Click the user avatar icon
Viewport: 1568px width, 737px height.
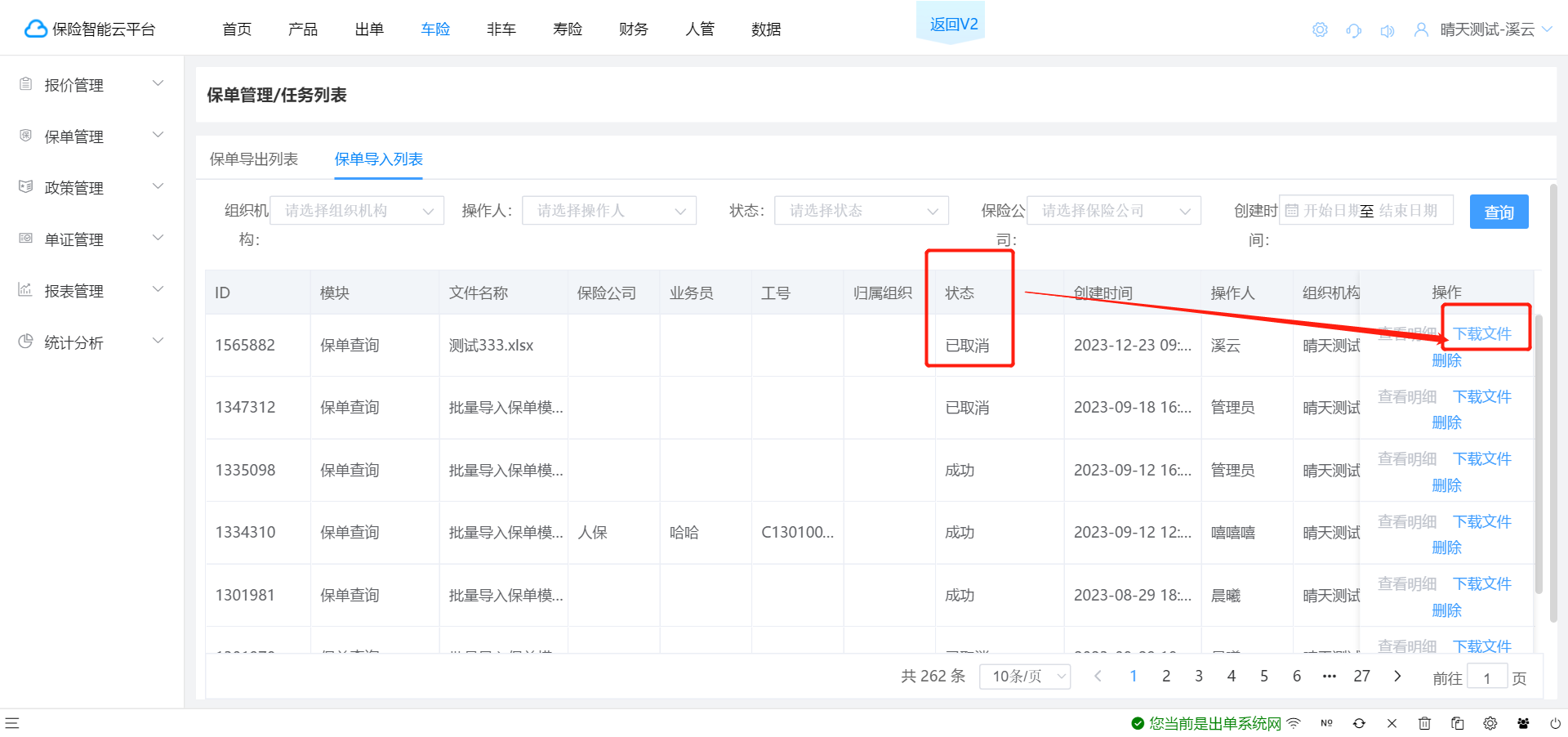(x=1421, y=30)
